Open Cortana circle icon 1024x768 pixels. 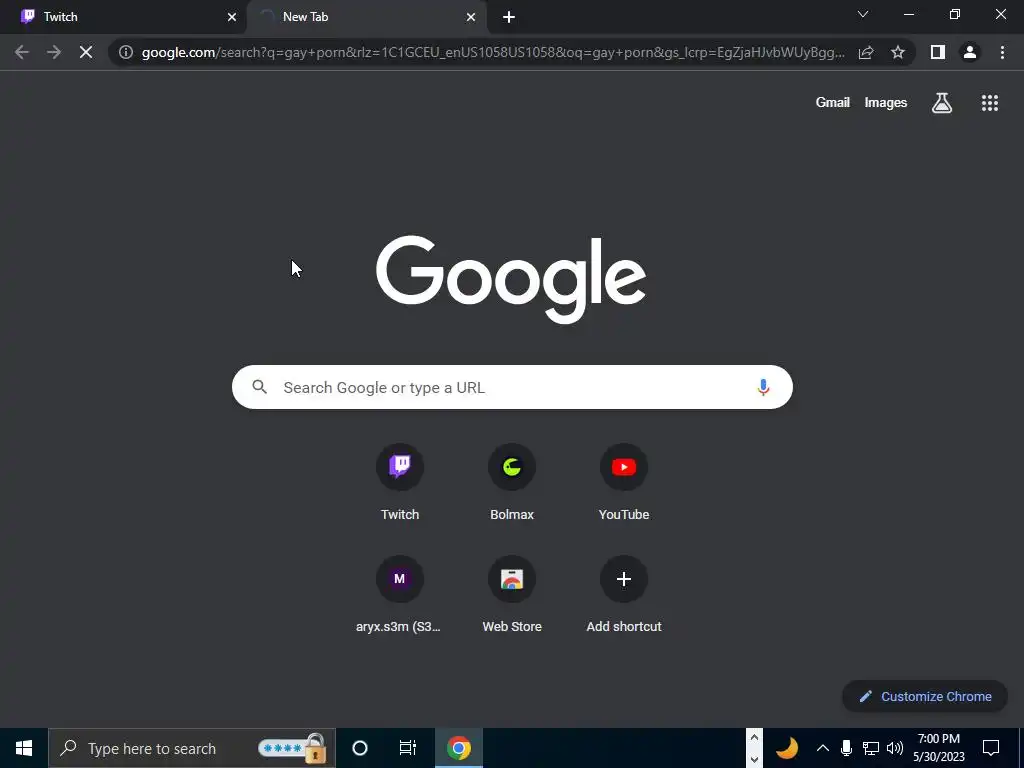[360, 748]
